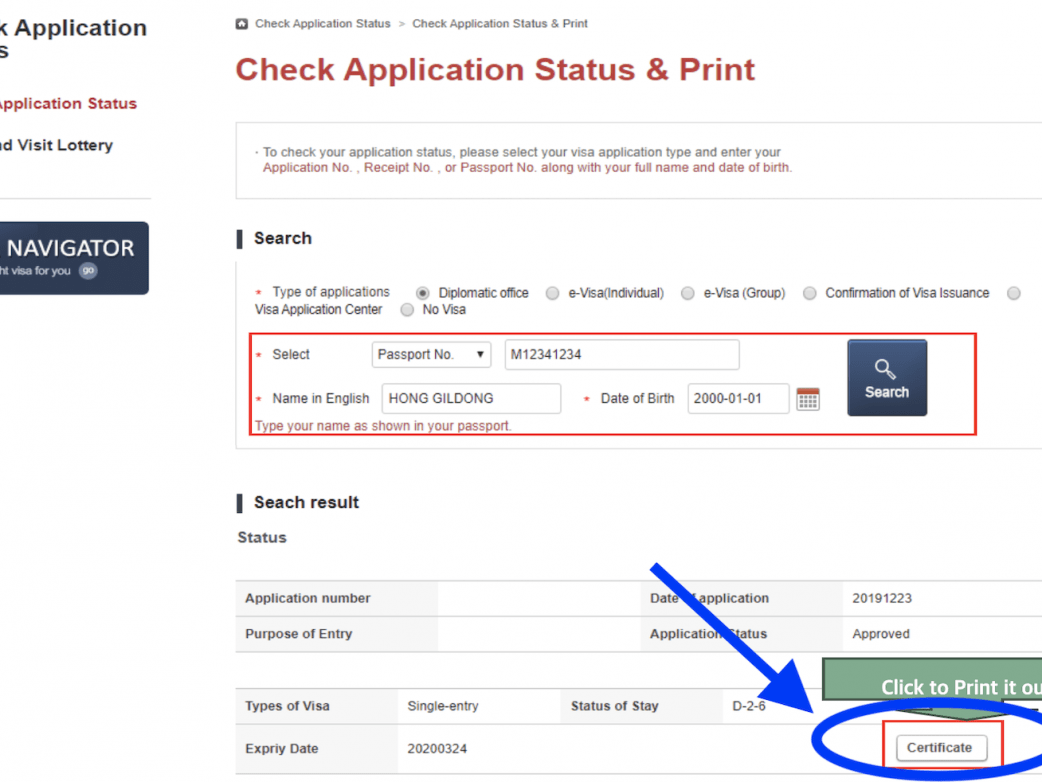Select the e-Visa (Group) radio option

[x=688, y=293]
